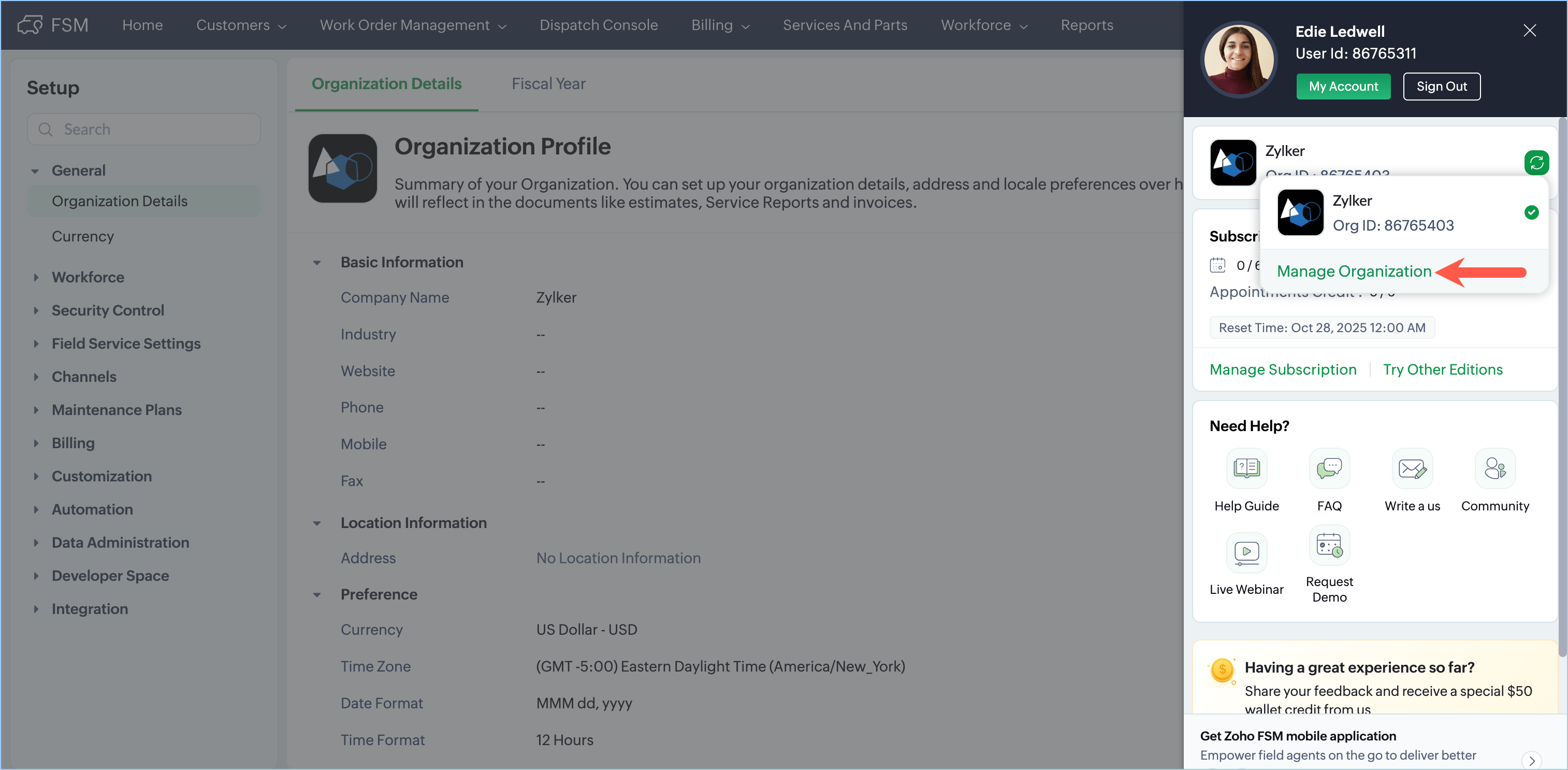Collapse the Basic Information section
Image resolution: width=1568 pixels, height=770 pixels.
317,263
